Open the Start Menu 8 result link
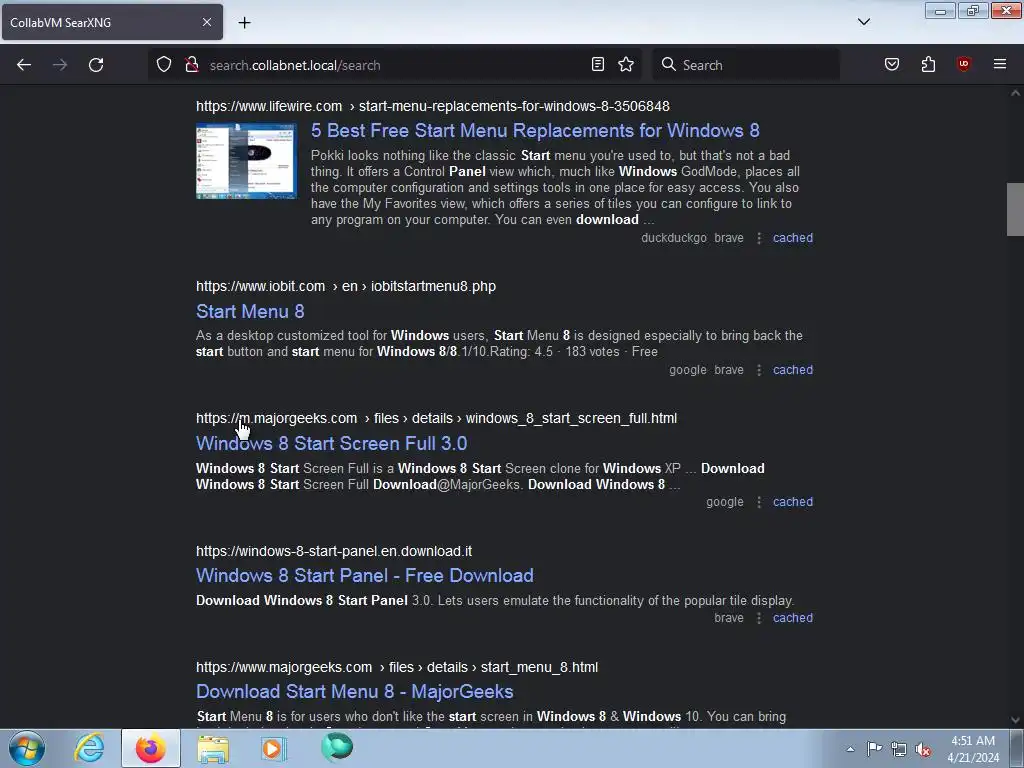The width and height of the screenshot is (1024, 768). pos(250,312)
